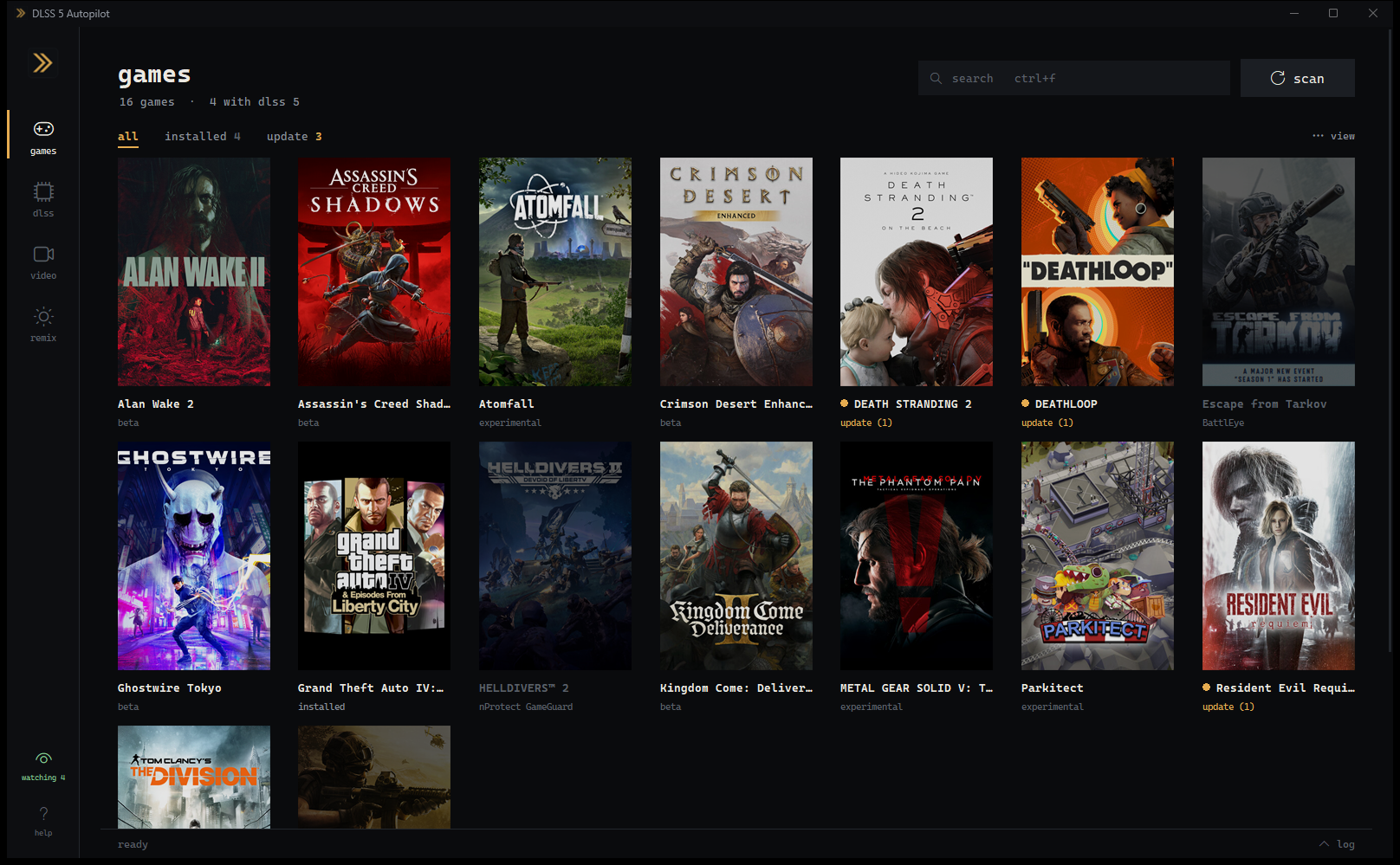
Task: Open the view options menu
Action: pos(1333,136)
